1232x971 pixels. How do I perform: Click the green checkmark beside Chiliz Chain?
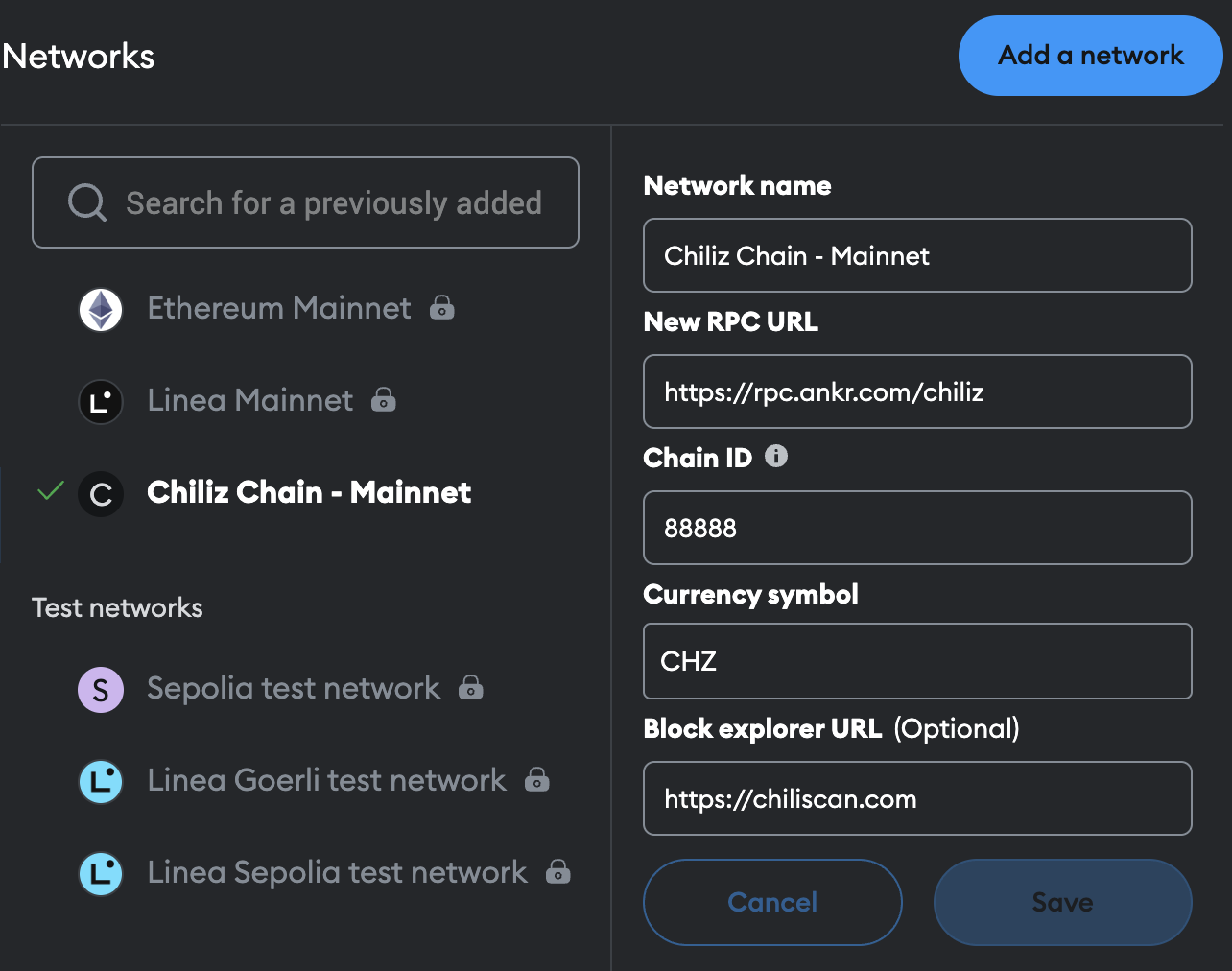50,491
